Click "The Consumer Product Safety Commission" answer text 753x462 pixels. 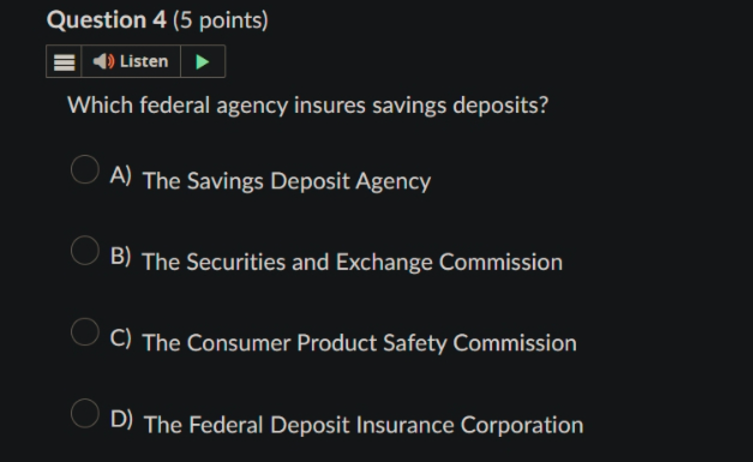tap(359, 343)
